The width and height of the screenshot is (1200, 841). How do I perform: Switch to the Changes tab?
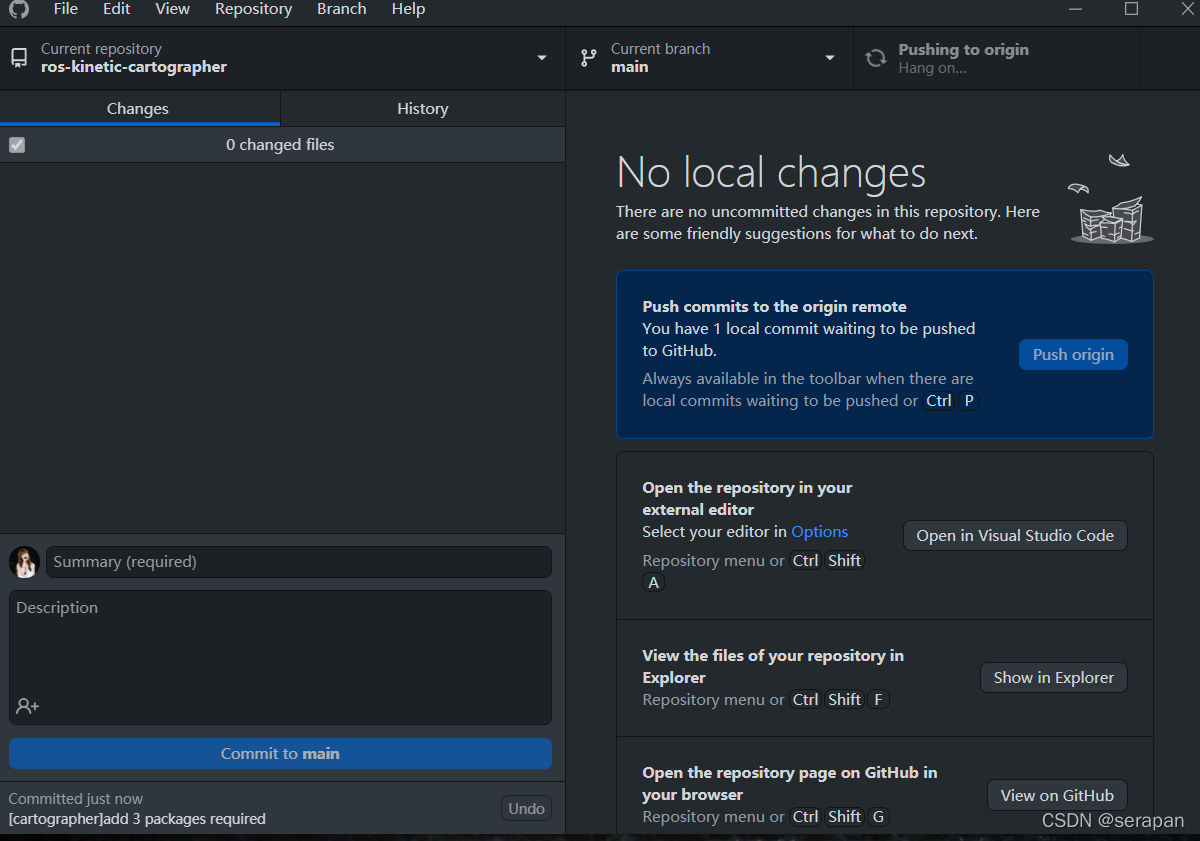point(140,108)
